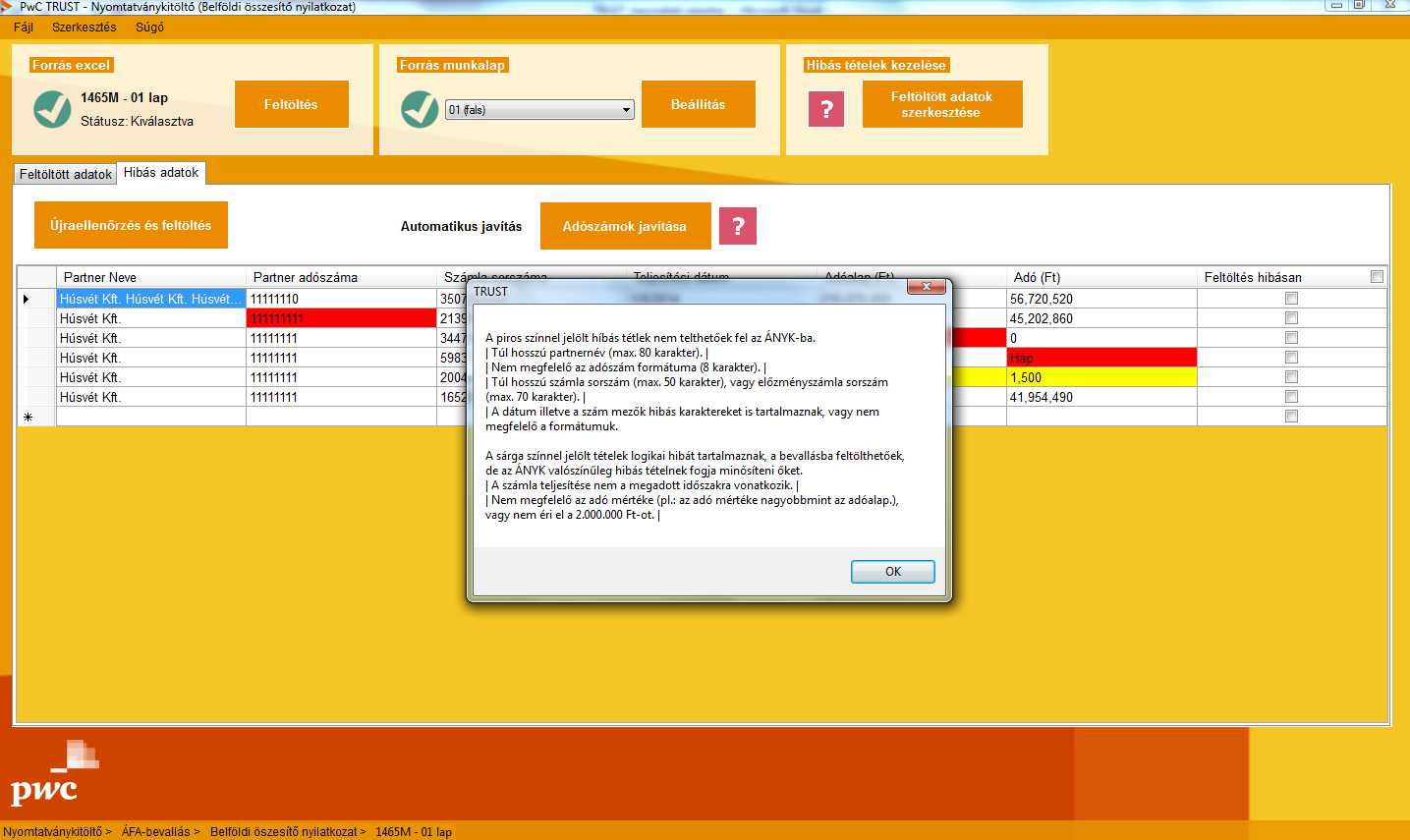Click the Forrás excel green checkmark icon

click(52, 109)
